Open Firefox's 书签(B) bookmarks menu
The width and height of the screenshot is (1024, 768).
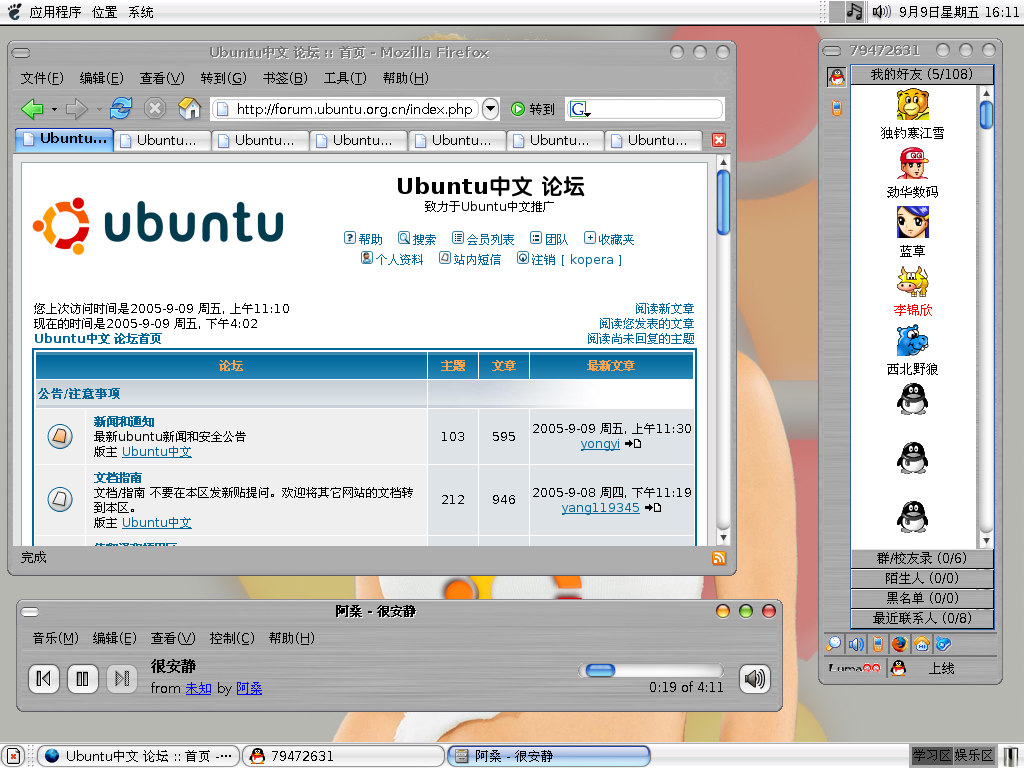pos(285,78)
